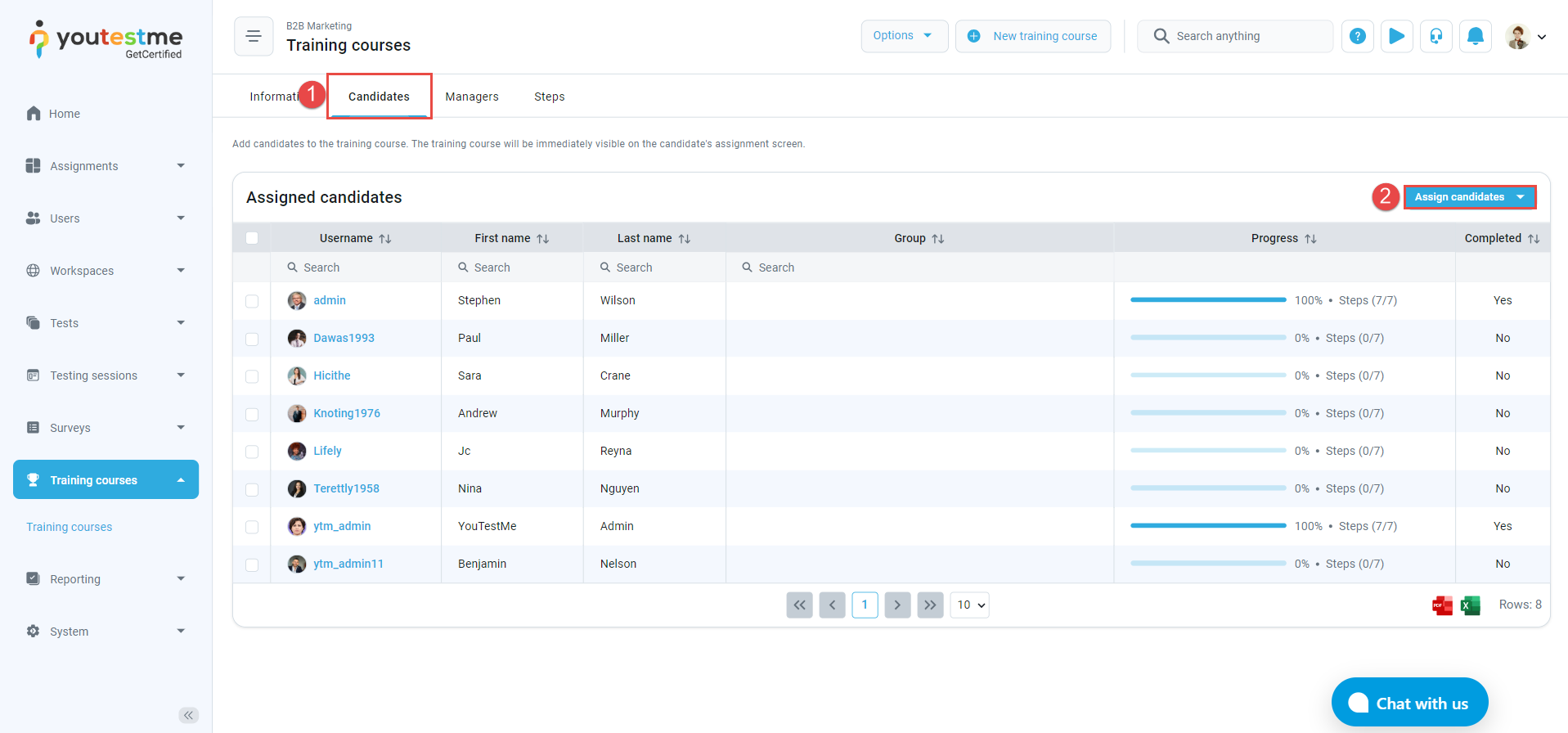Collapse sidebar with double-chevron icon
The height and width of the screenshot is (733, 1568).
pos(188,715)
